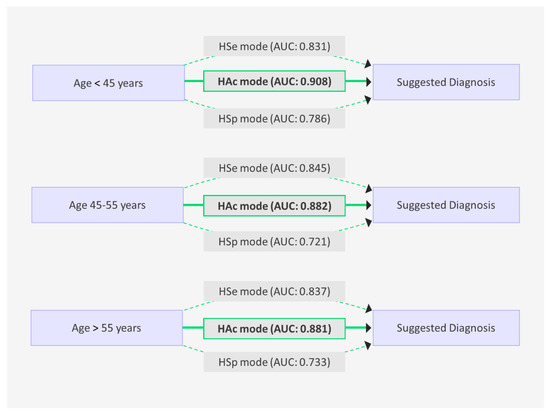Viewport: 550px width, 413px height.
Task: Click solid arrowhead after HAc 0.881
Action: click(x=369, y=328)
